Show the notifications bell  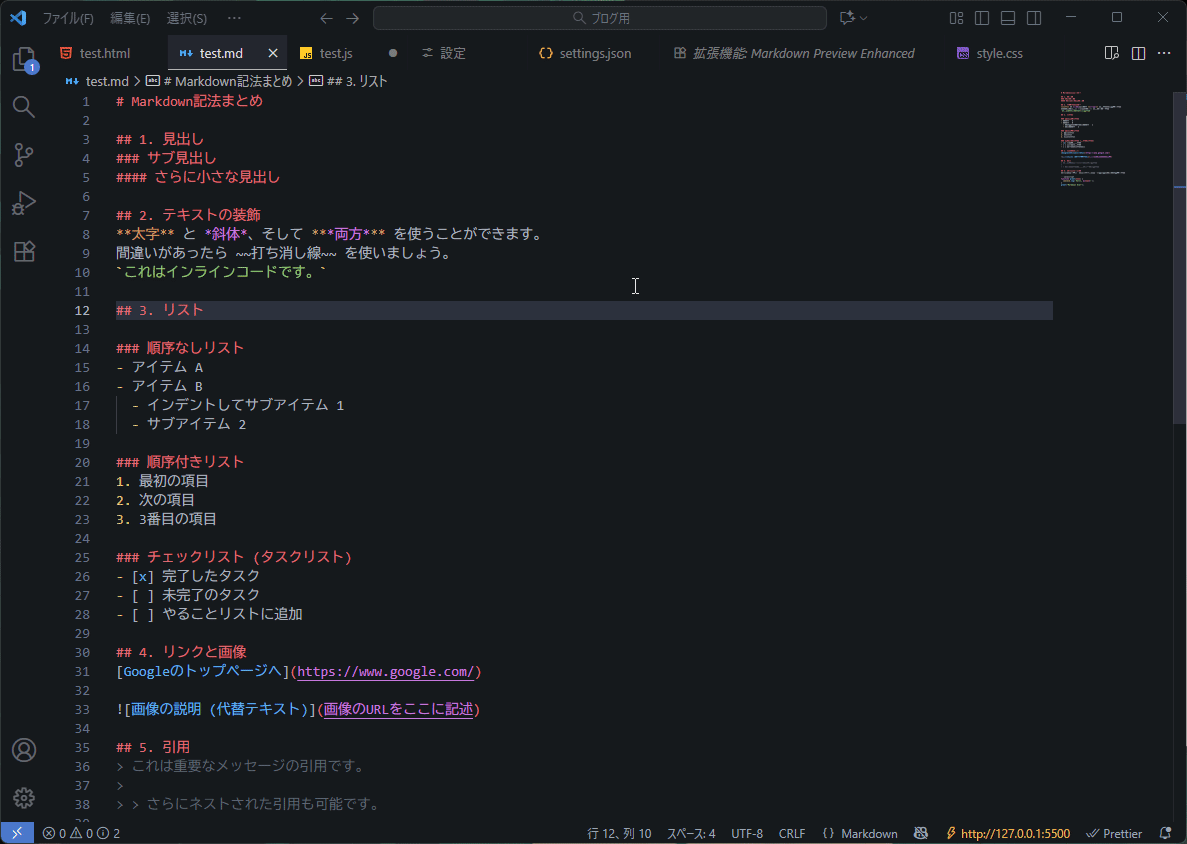pos(1164,832)
